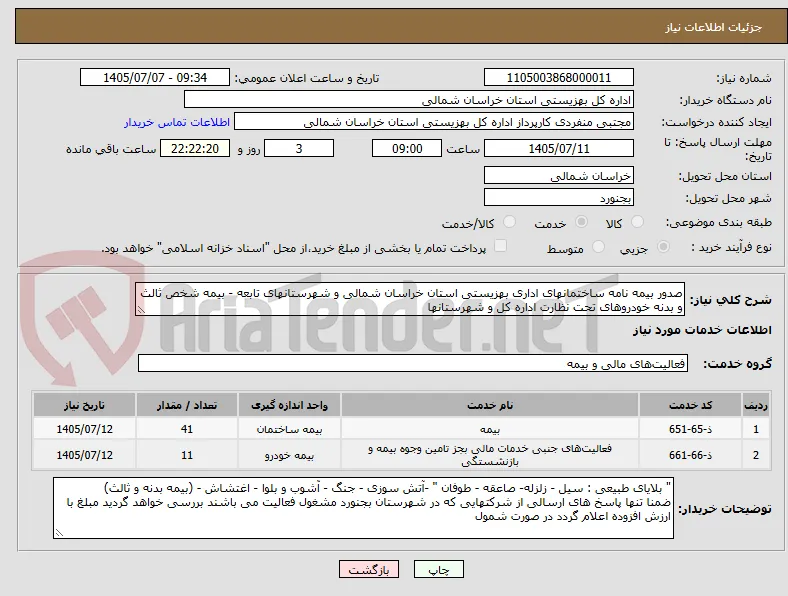This screenshot has height=596, width=788.
Task: Click the تاریخ نیاز column header
Action: tap(84, 405)
